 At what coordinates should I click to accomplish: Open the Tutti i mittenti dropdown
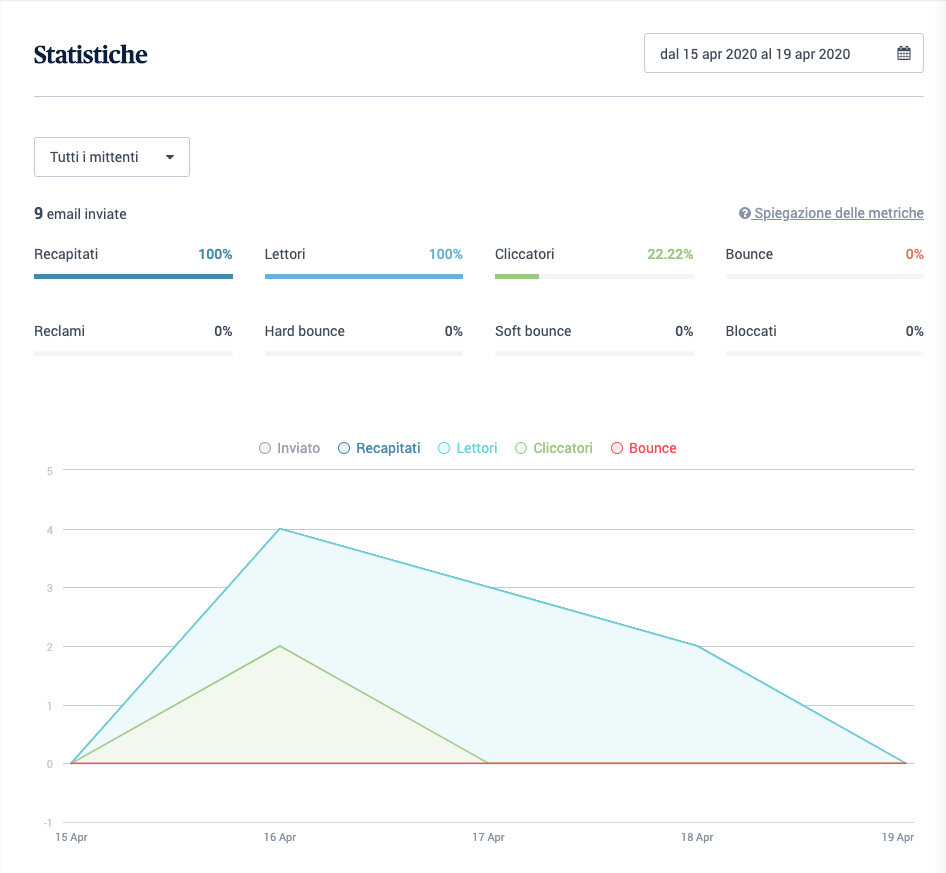click(x=111, y=157)
